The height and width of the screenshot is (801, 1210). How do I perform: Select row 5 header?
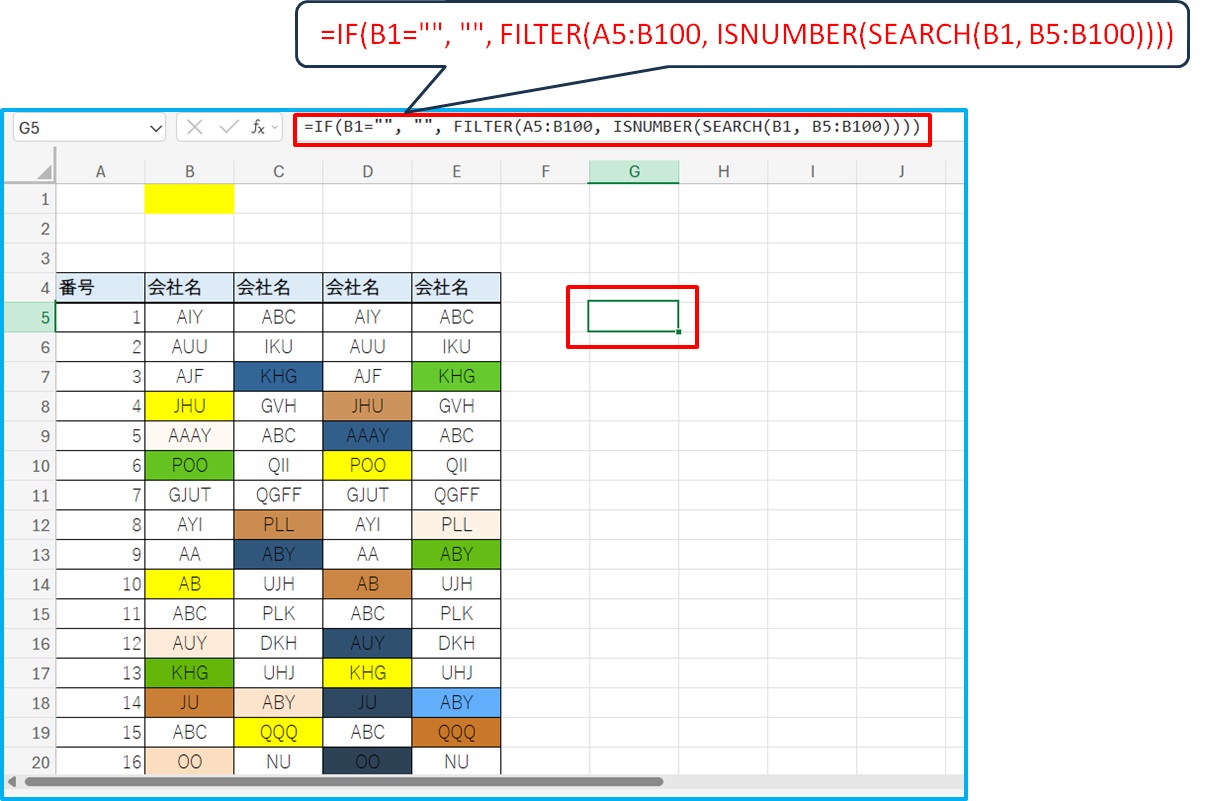pos(31,317)
